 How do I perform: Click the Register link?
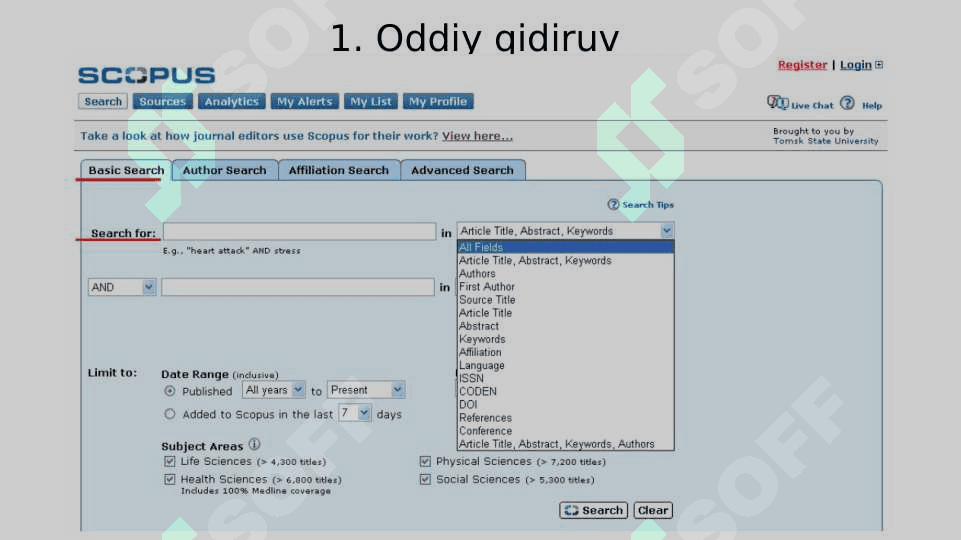[802, 65]
